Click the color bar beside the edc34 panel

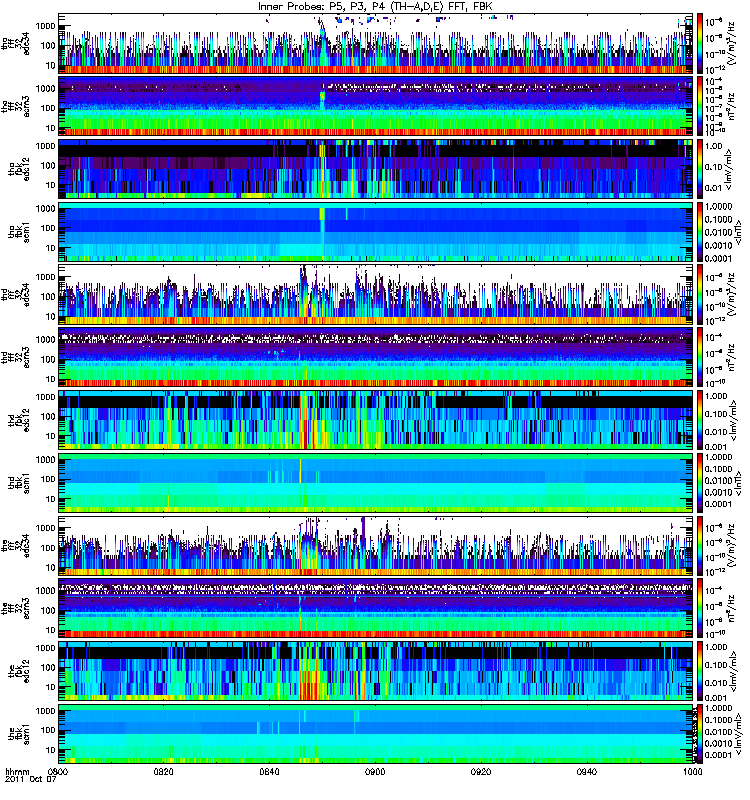coord(699,545)
